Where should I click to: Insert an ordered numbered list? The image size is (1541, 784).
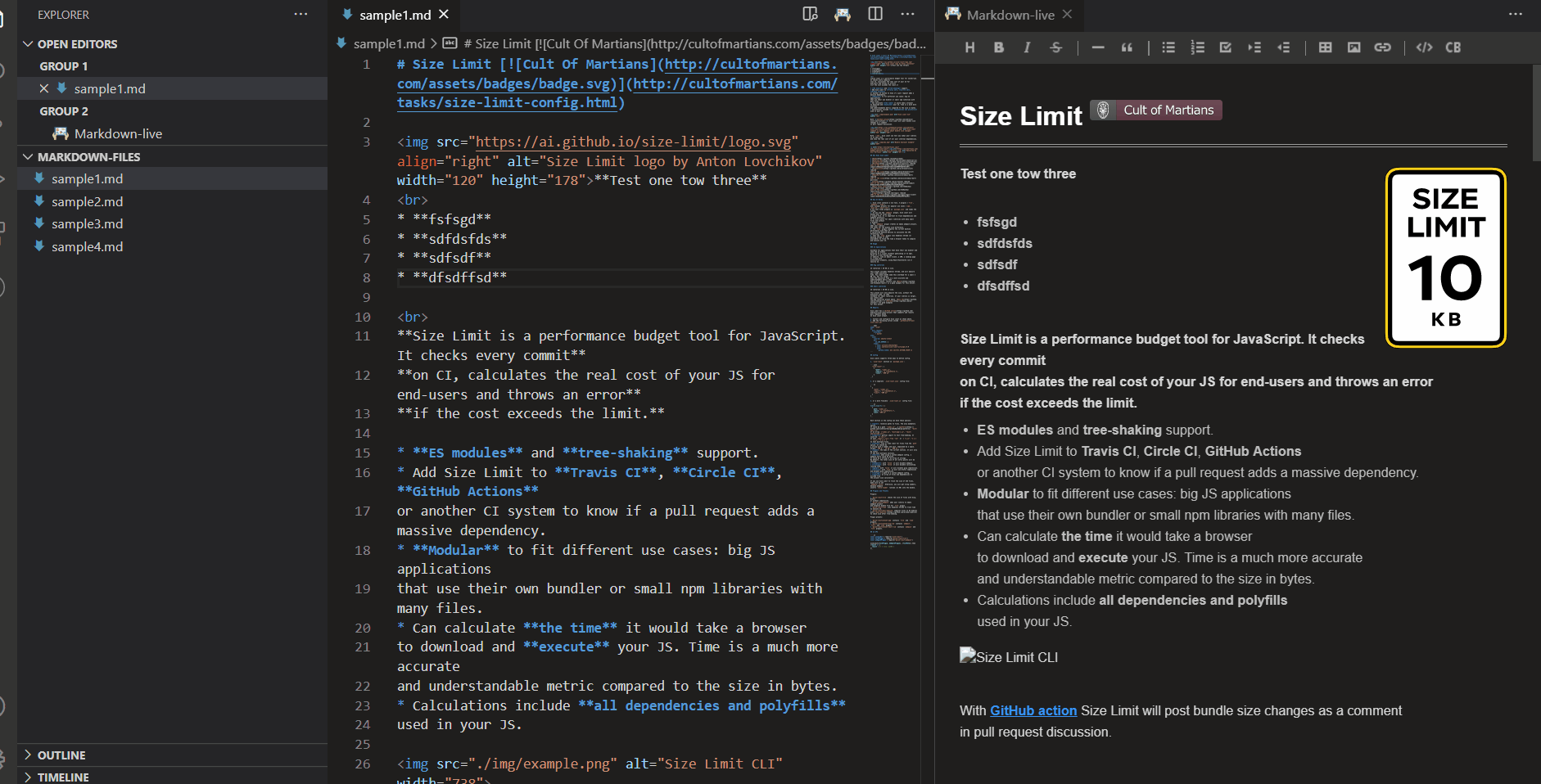(x=1197, y=47)
